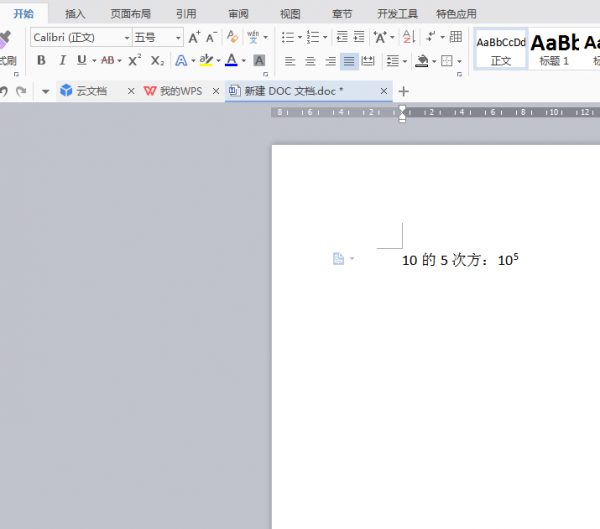Screen dimensions: 600x529
Task: Open the phonetic guide wén icon
Action: 253,37
